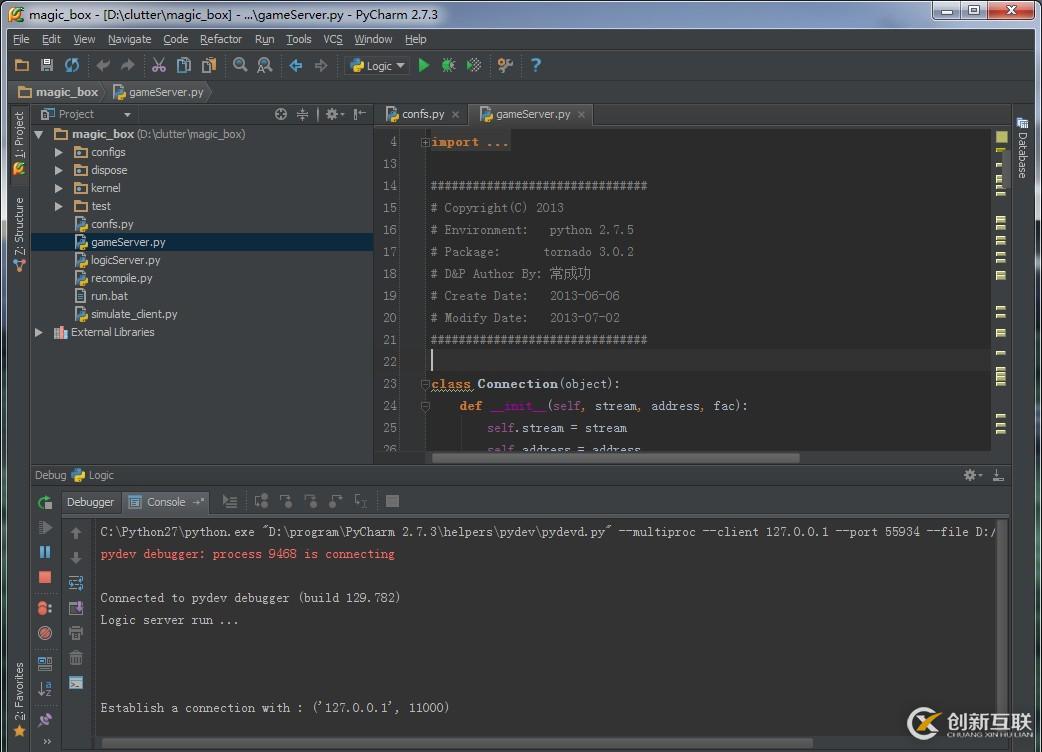The height and width of the screenshot is (752, 1042).
Task: Open the Logic run configuration dropdown
Action: click(x=378, y=66)
